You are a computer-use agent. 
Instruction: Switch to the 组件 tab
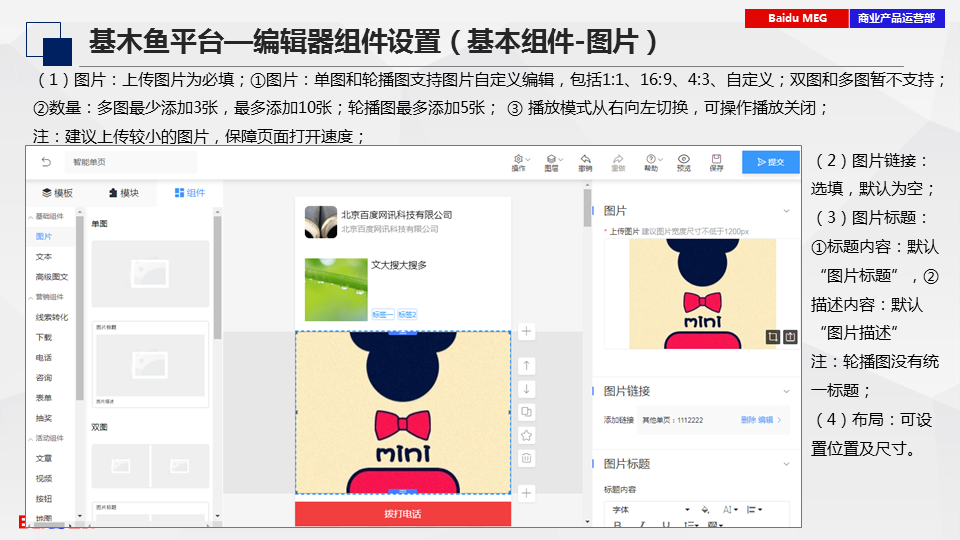[190, 193]
